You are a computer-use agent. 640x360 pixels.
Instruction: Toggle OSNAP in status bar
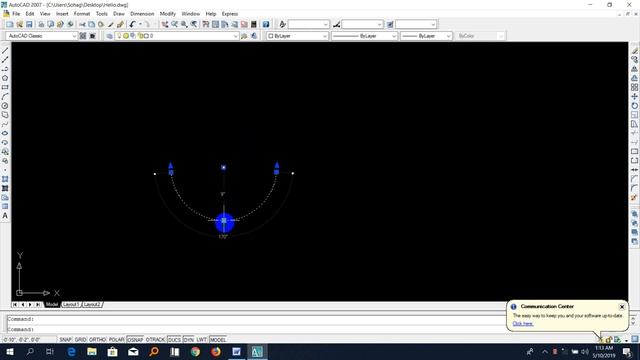click(x=135, y=340)
